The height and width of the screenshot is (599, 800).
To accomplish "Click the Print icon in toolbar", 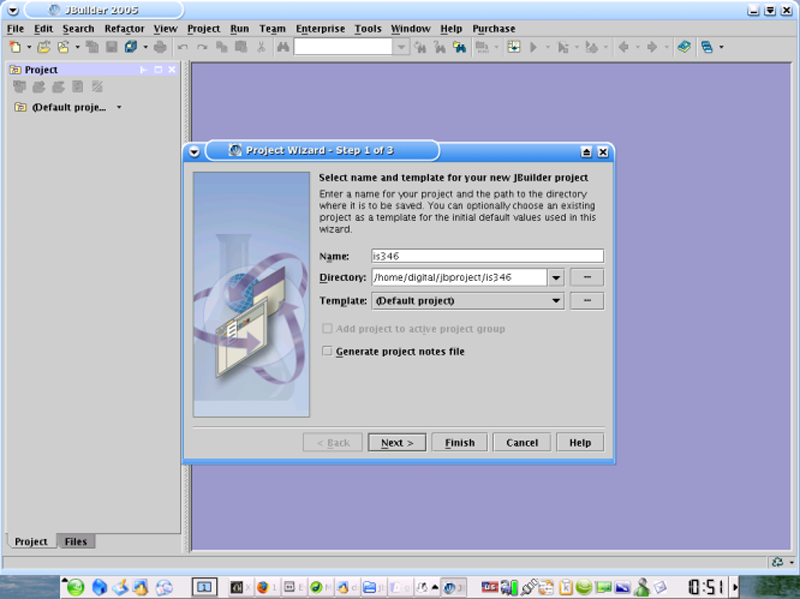I will coord(160,47).
